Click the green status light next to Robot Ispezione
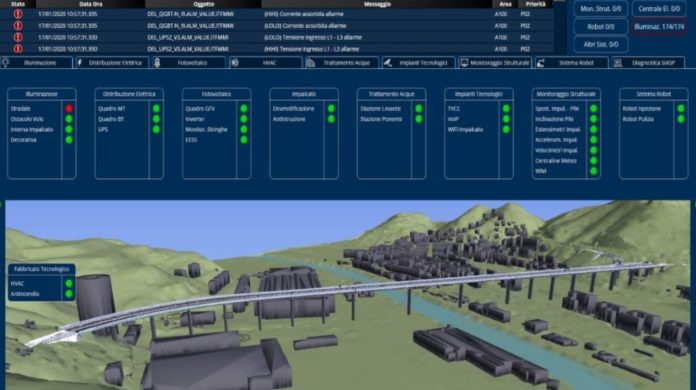Image resolution: width=696 pixels, height=390 pixels. click(681, 108)
